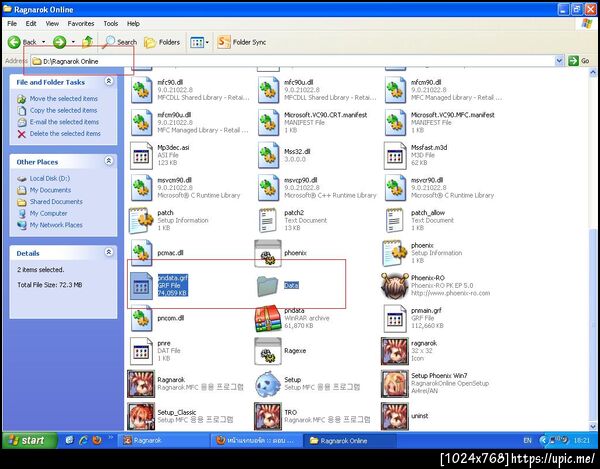Click the Folder Sync toolbar button

click(x=241, y=42)
